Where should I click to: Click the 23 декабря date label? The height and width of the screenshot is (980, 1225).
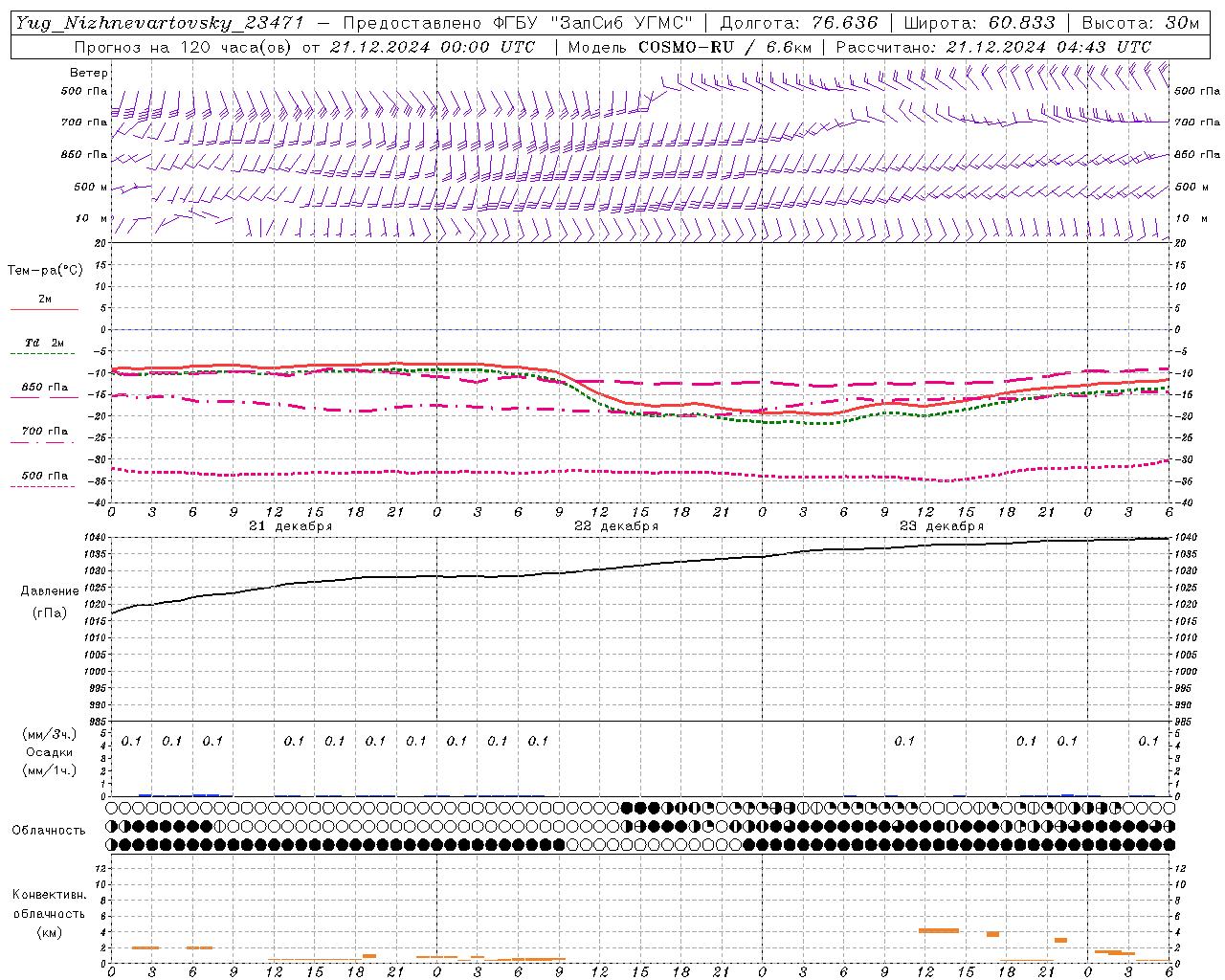point(942,526)
